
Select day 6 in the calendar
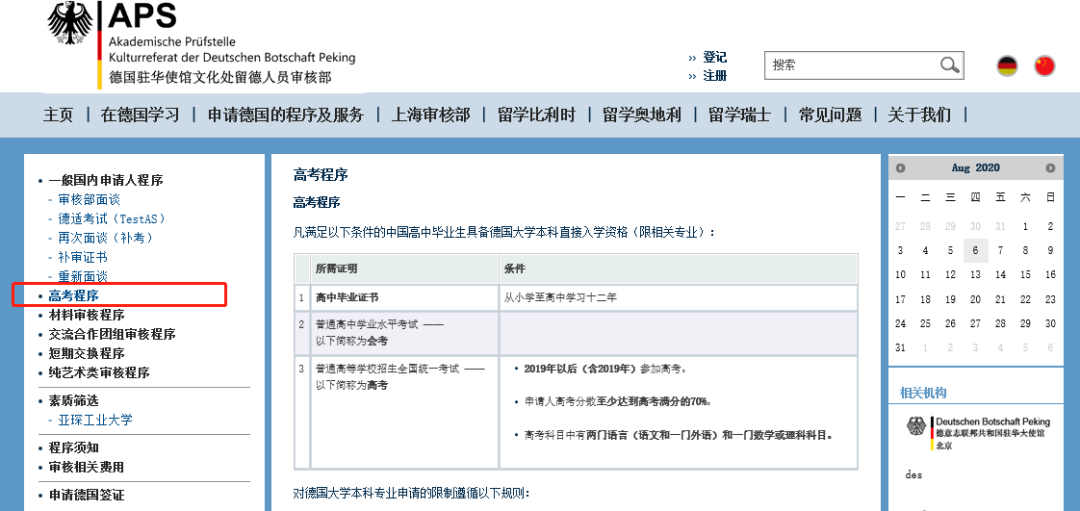point(975,251)
